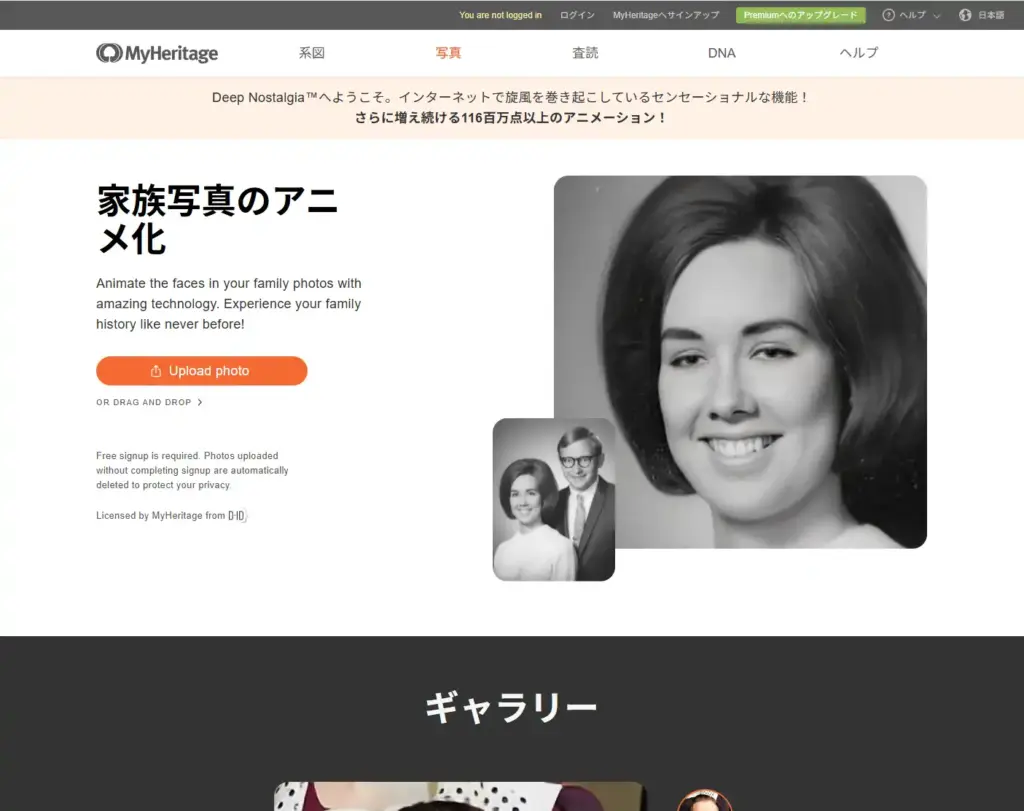Click the D-ID logo
Image resolution: width=1024 pixels, height=811 pixels.
237,516
